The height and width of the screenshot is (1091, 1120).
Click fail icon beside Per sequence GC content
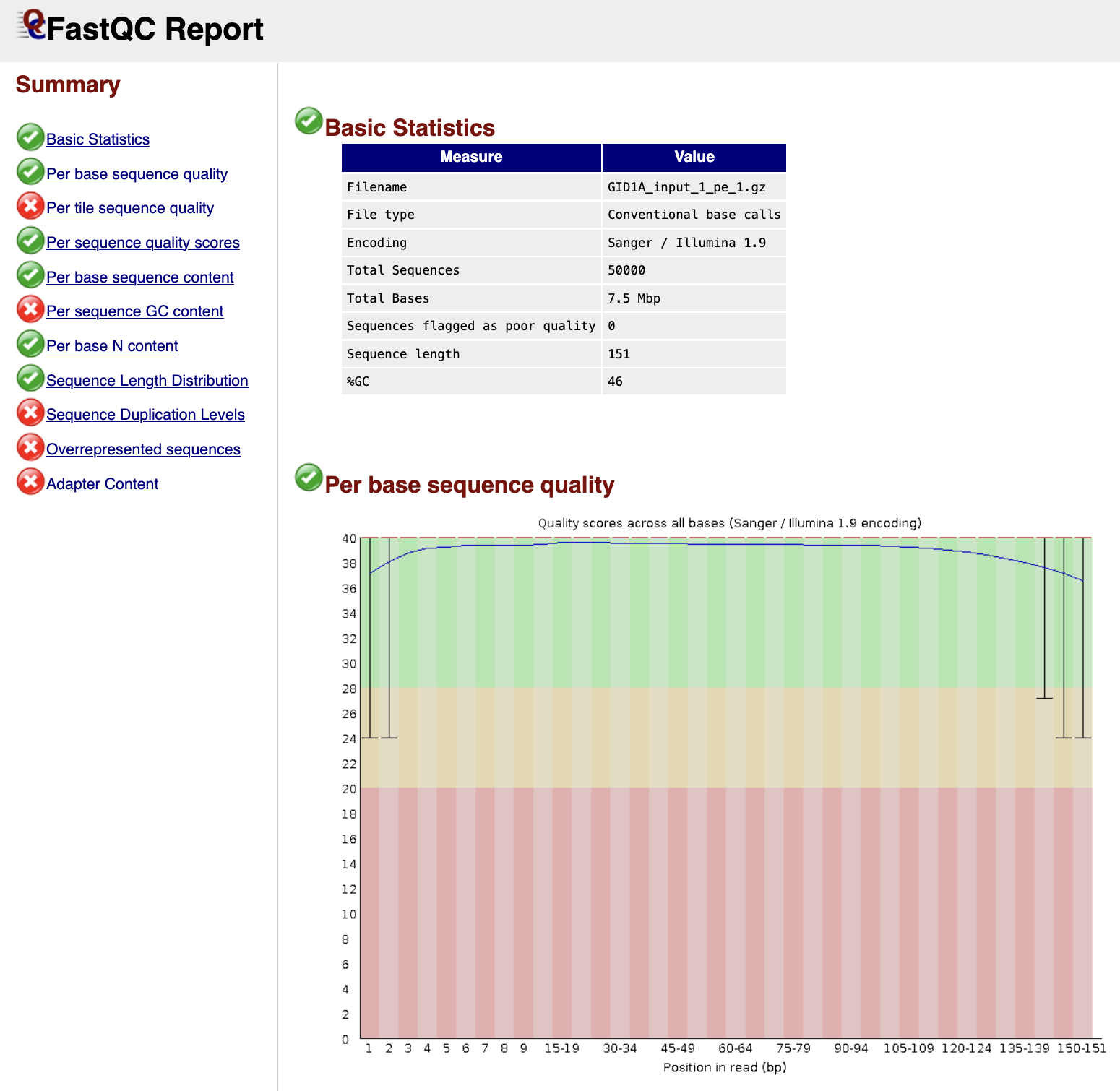[30, 309]
